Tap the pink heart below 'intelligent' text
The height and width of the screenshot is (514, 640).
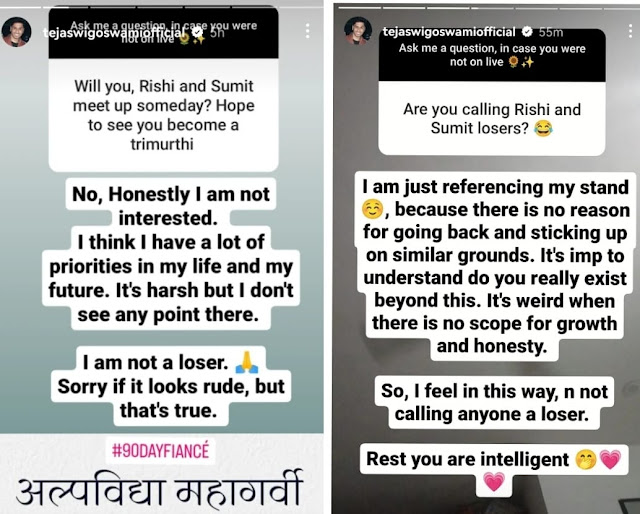(x=494, y=481)
